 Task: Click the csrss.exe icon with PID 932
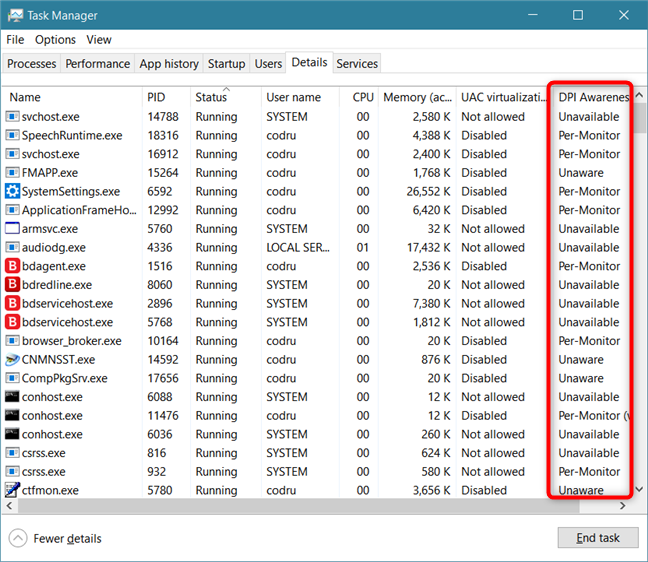pyautogui.click(x=12, y=471)
